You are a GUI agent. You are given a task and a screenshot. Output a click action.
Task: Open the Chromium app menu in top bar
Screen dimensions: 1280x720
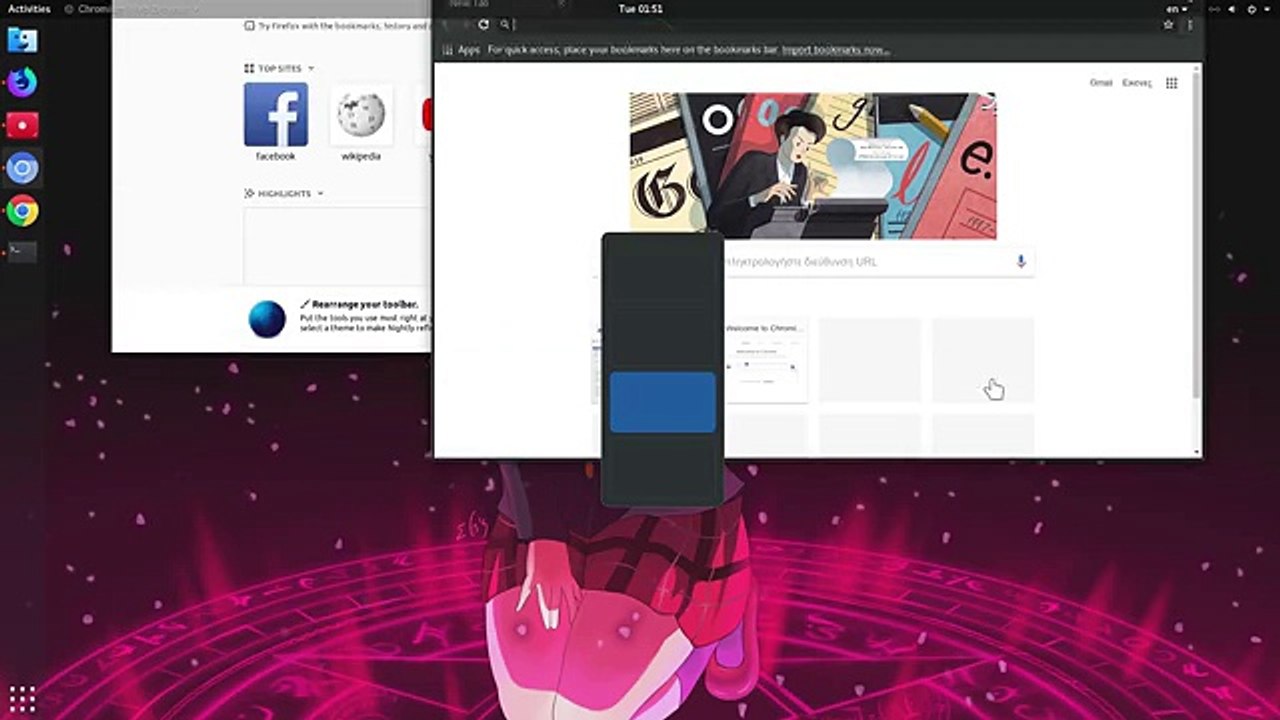[x=131, y=8]
